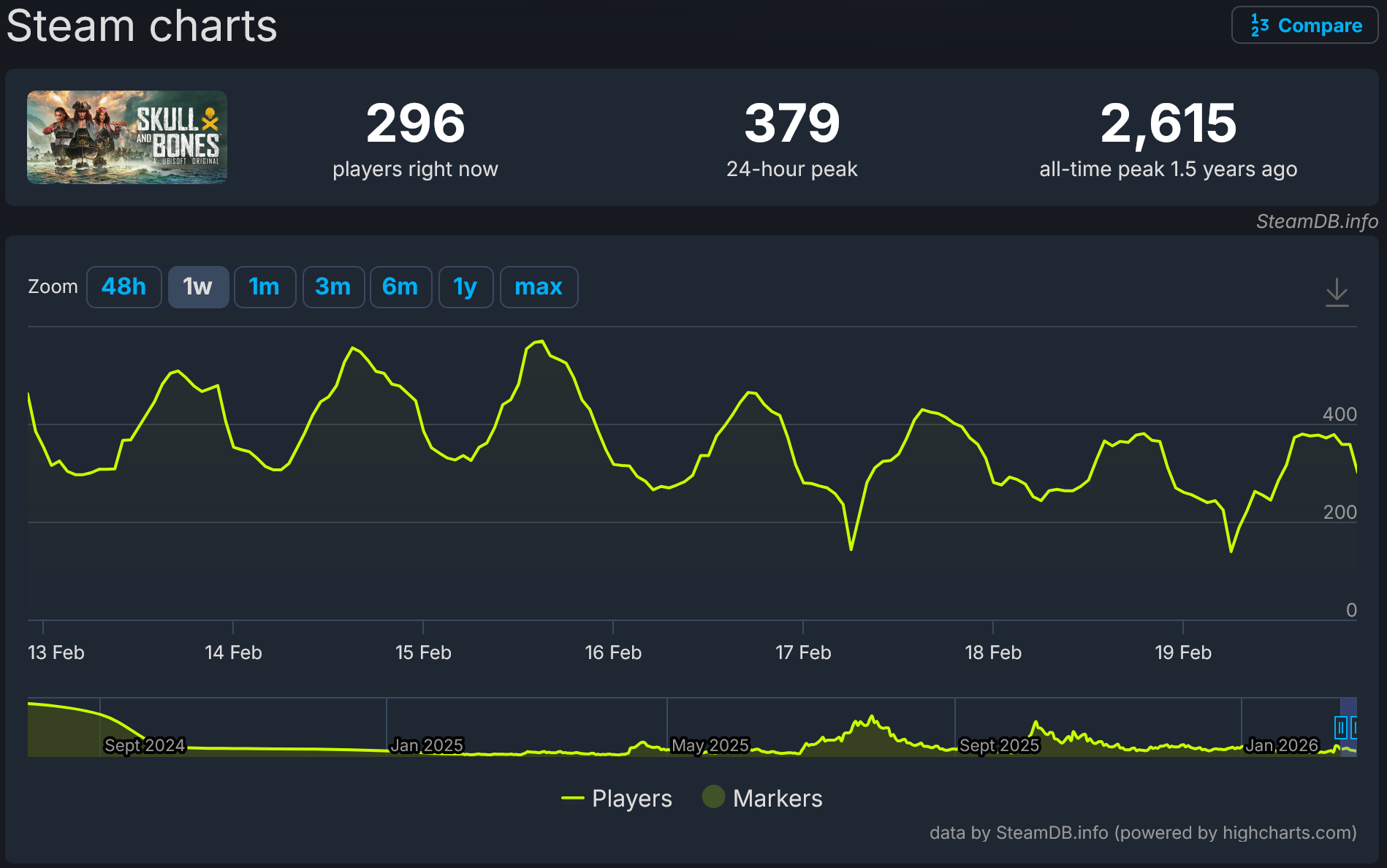Click the Compare button

point(1305,26)
